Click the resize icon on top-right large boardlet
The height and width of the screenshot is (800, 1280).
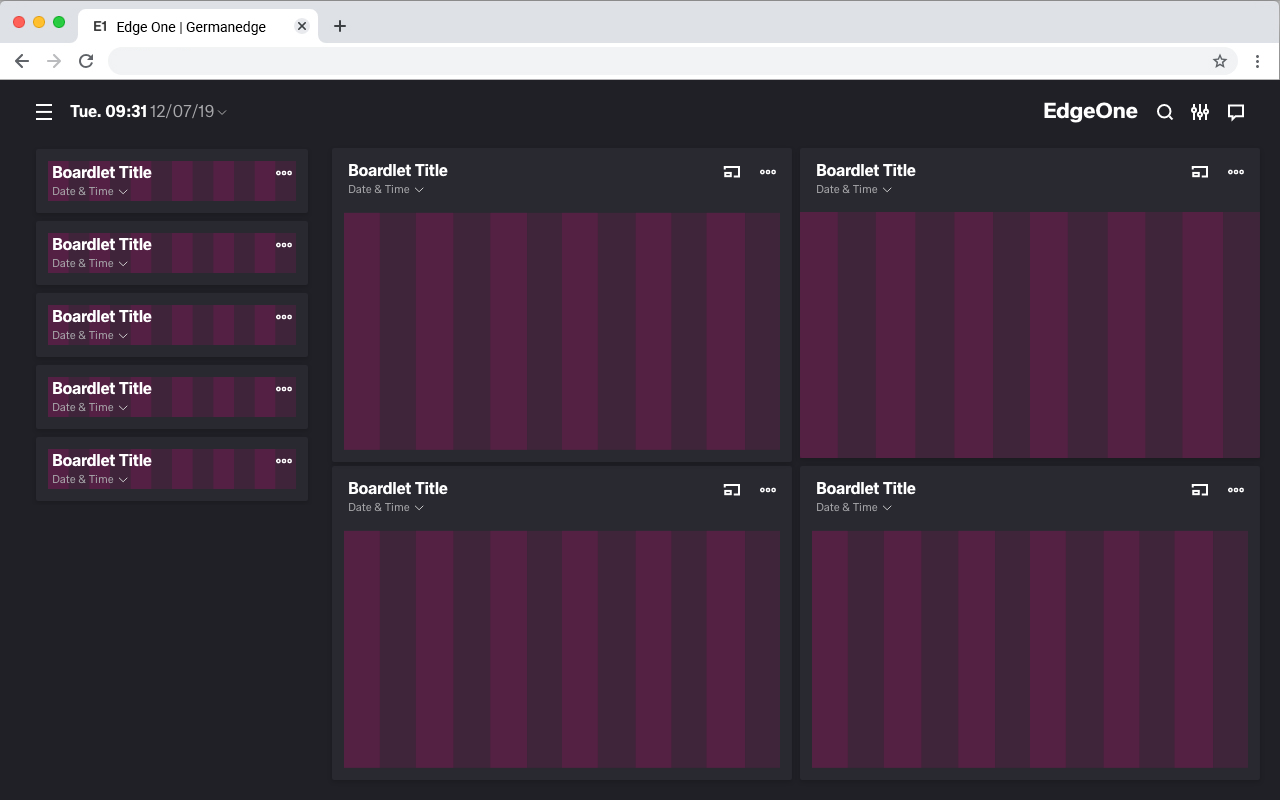pyautogui.click(x=1200, y=172)
